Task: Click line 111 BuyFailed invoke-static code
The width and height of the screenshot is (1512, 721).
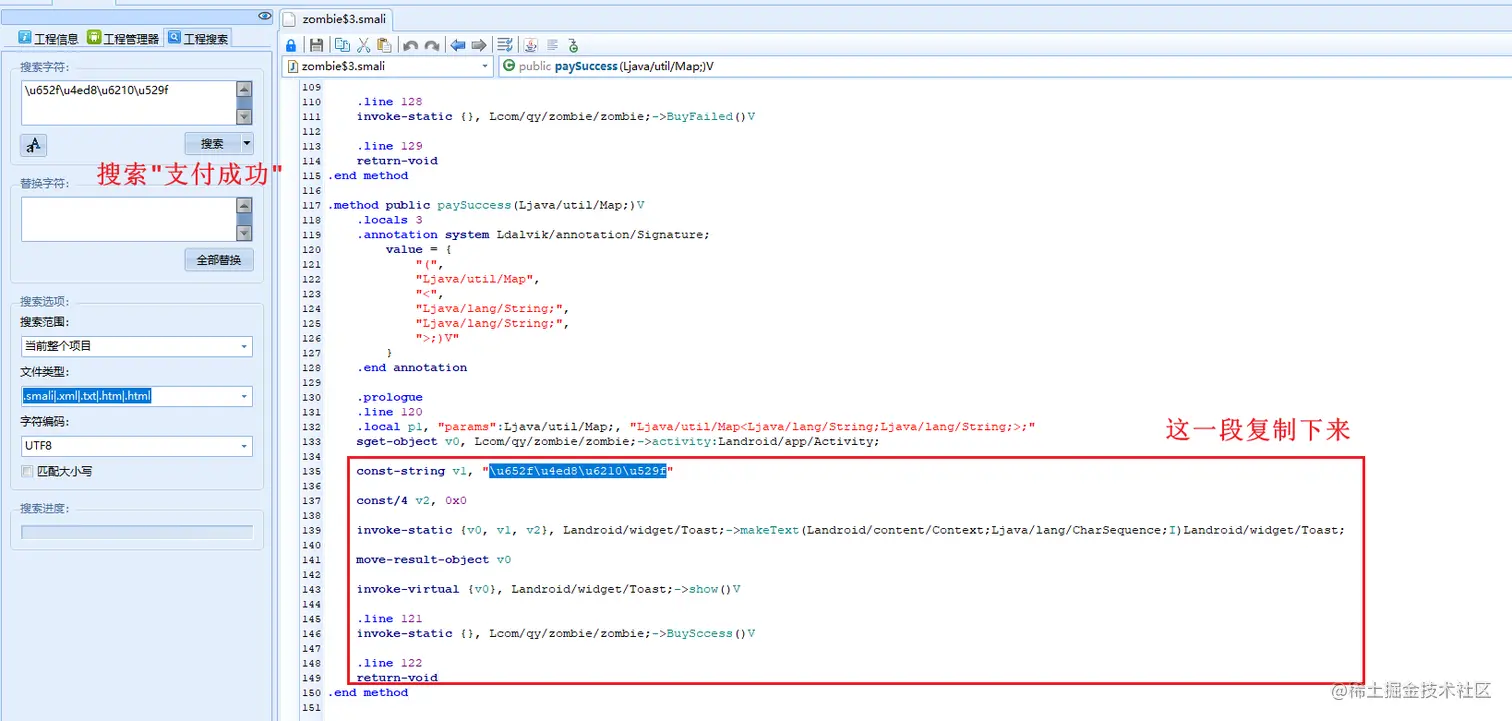Action: [555, 116]
